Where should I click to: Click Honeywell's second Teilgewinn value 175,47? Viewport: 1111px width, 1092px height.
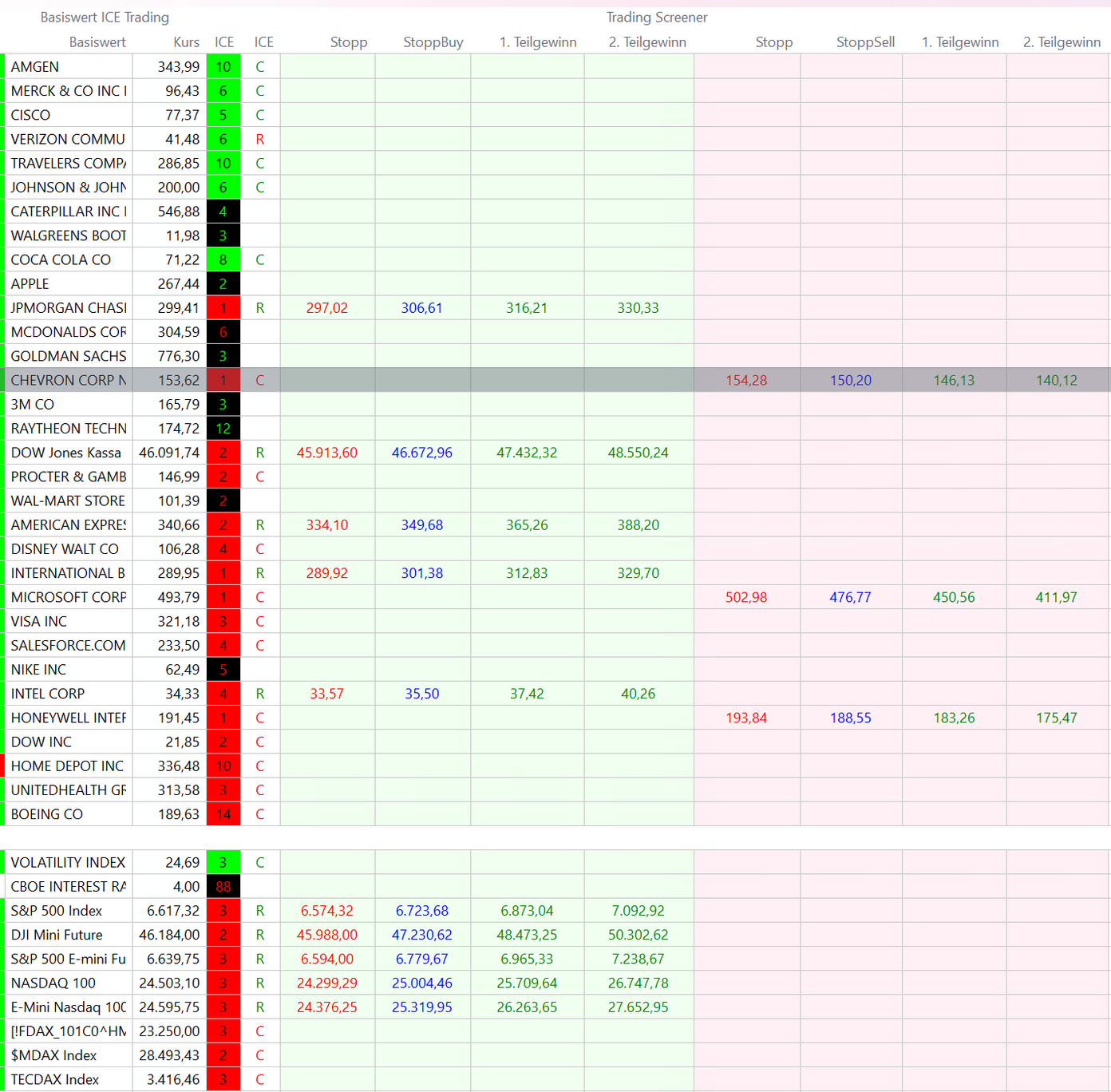pos(1056,718)
